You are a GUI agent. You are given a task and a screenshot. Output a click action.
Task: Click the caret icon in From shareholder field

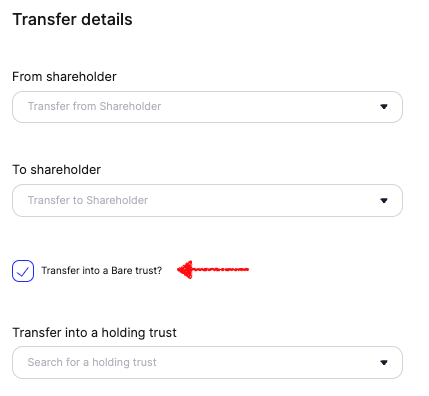point(384,107)
